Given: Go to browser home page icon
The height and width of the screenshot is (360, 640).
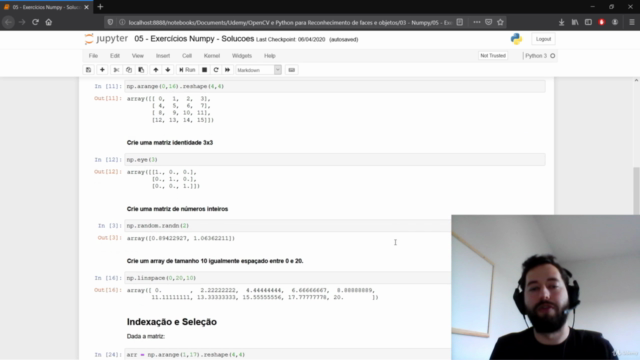Looking at the screenshot, I should point(49,22).
